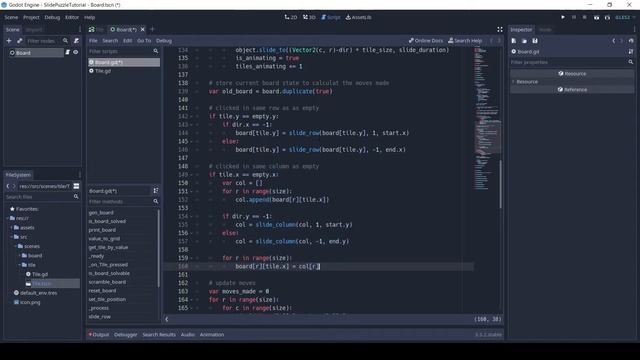This screenshot has width=640, height=360.
Task: Click the Filter methods search icon
Action: [x=156, y=201]
